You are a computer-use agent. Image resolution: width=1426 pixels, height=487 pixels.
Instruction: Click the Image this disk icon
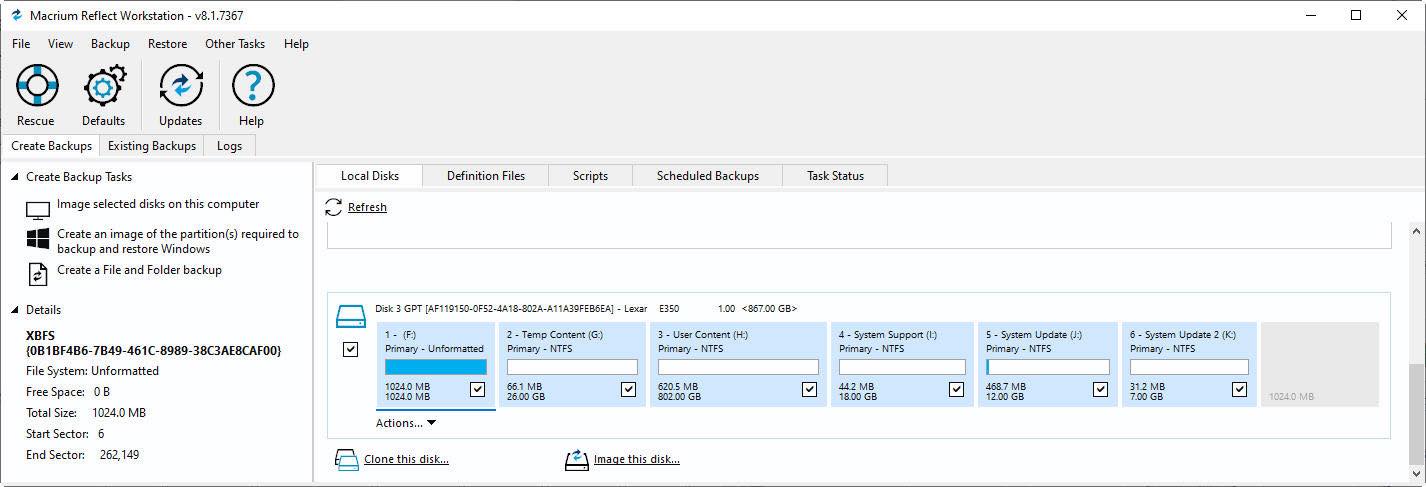[577, 460]
